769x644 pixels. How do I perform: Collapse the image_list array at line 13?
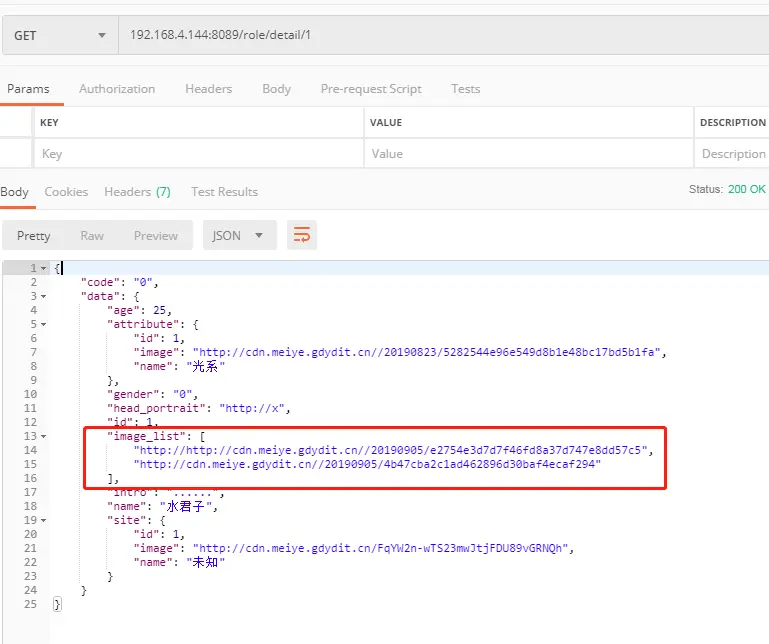coord(44,436)
